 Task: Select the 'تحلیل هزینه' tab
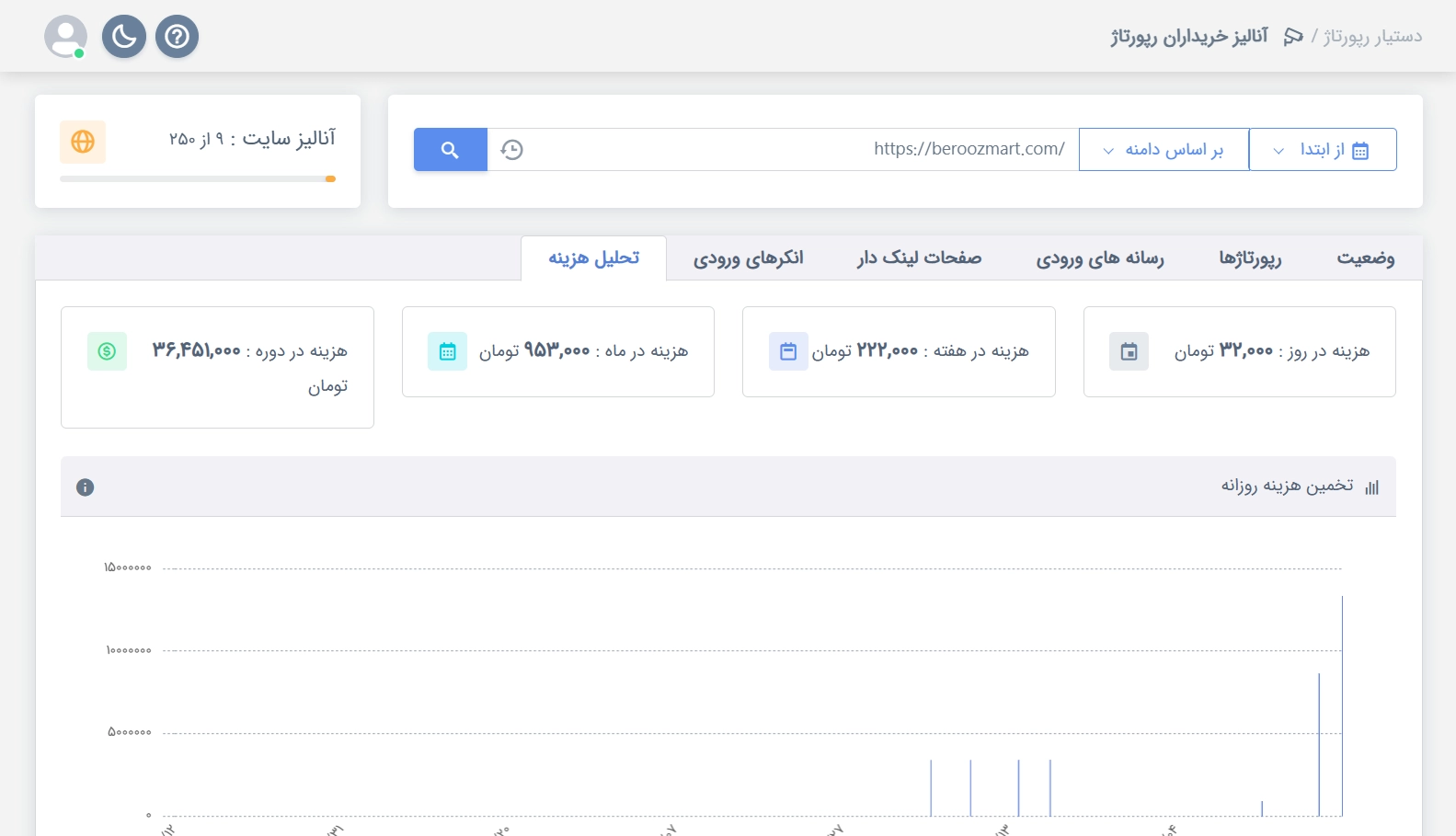point(593,258)
